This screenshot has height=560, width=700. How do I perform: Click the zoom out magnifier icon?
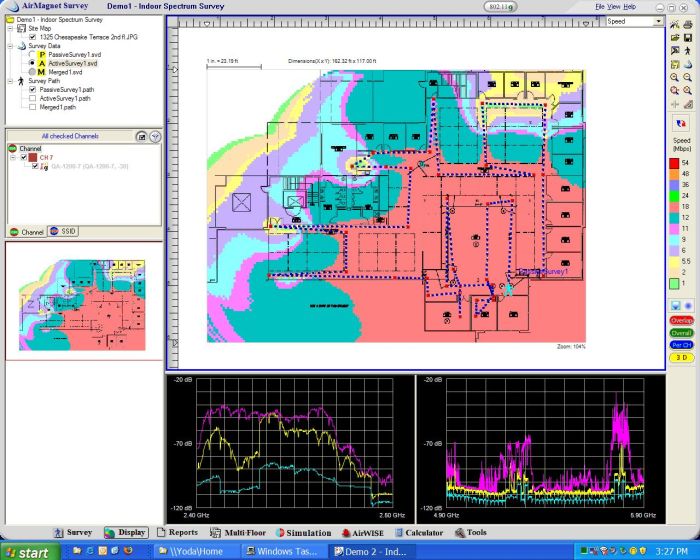tap(688, 77)
